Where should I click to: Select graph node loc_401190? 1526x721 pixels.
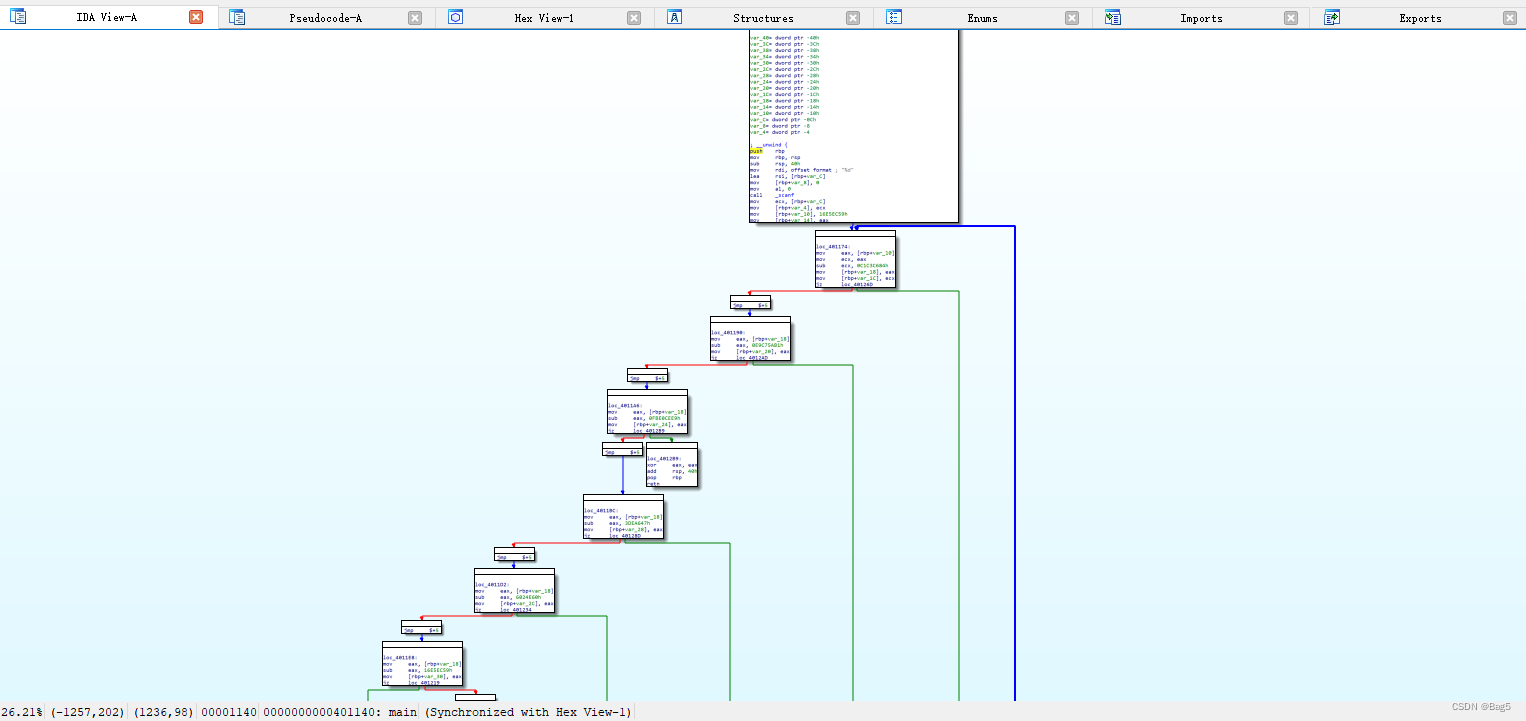(x=750, y=339)
